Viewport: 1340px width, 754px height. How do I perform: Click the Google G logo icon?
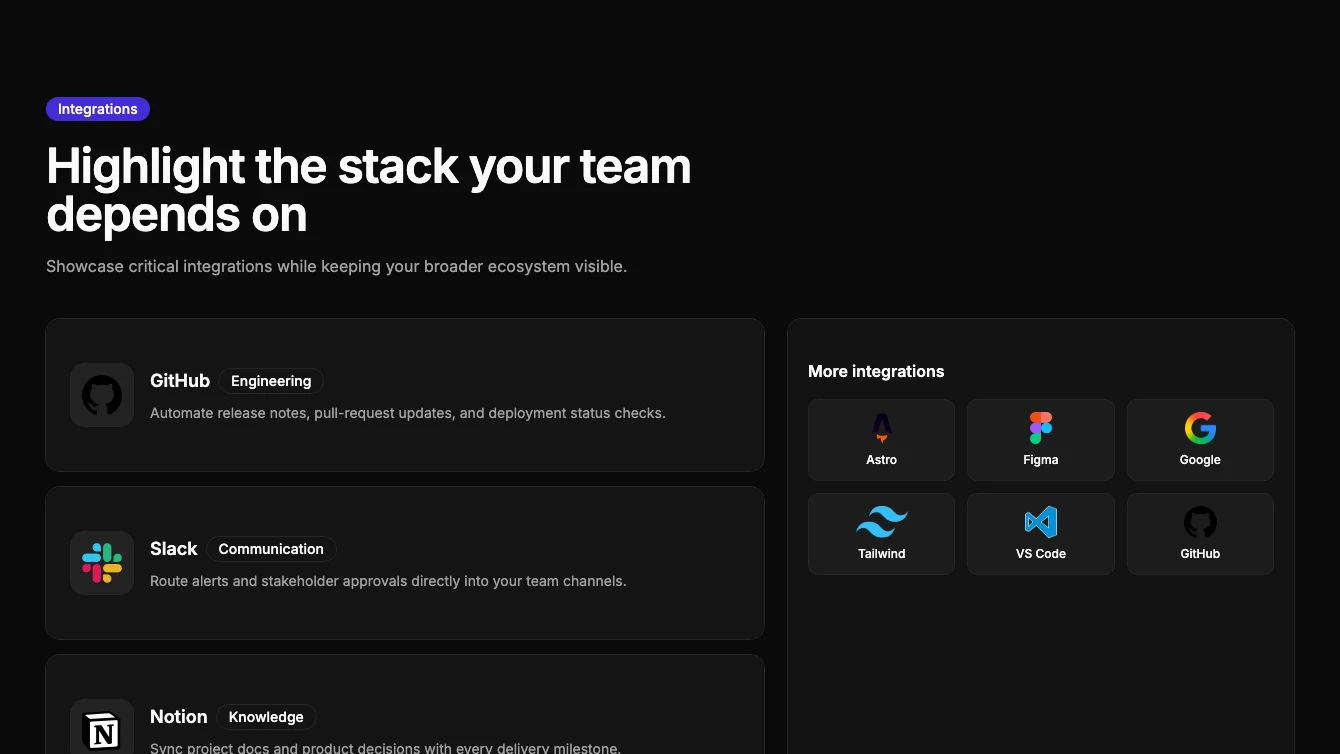[x=1200, y=429]
